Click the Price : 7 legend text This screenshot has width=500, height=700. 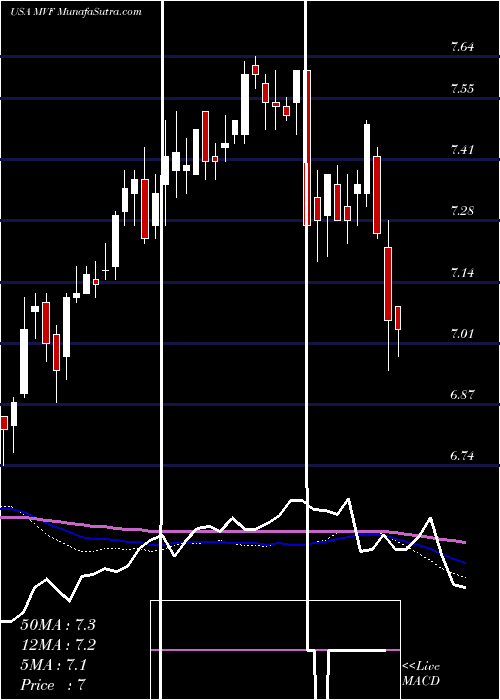click(53, 685)
